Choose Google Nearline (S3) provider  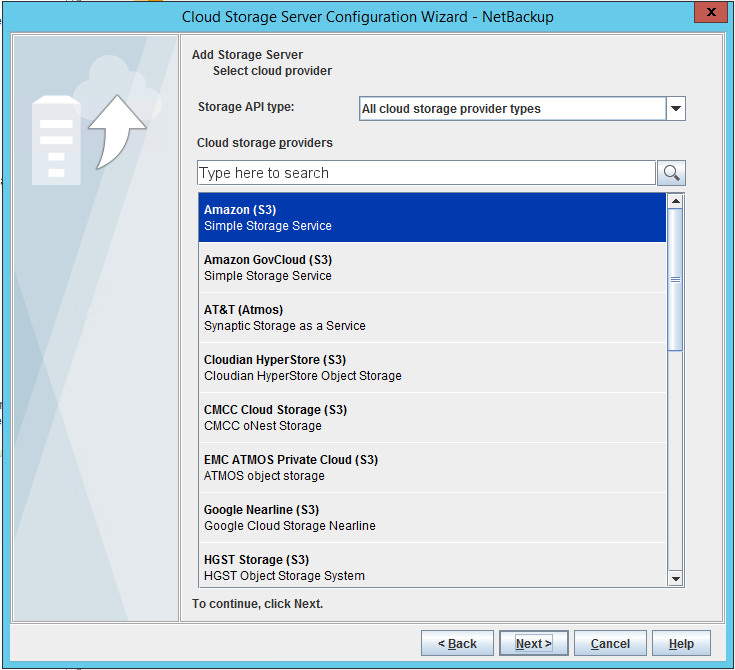point(432,517)
